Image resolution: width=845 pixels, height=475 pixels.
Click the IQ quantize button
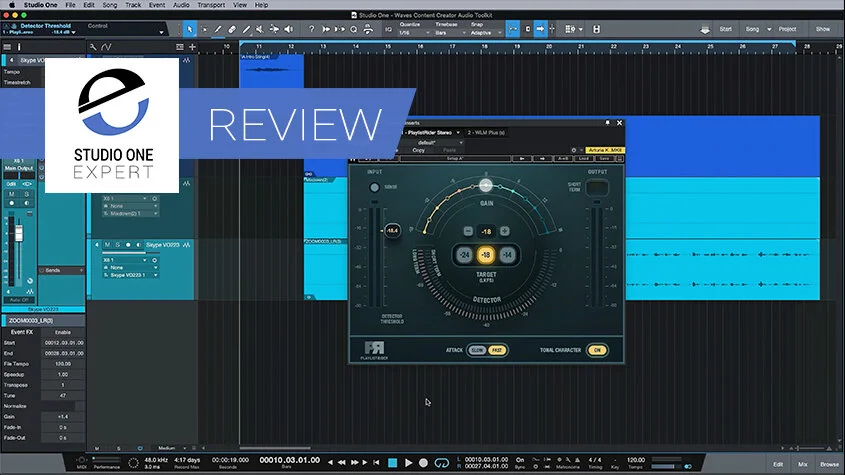[x=389, y=29]
